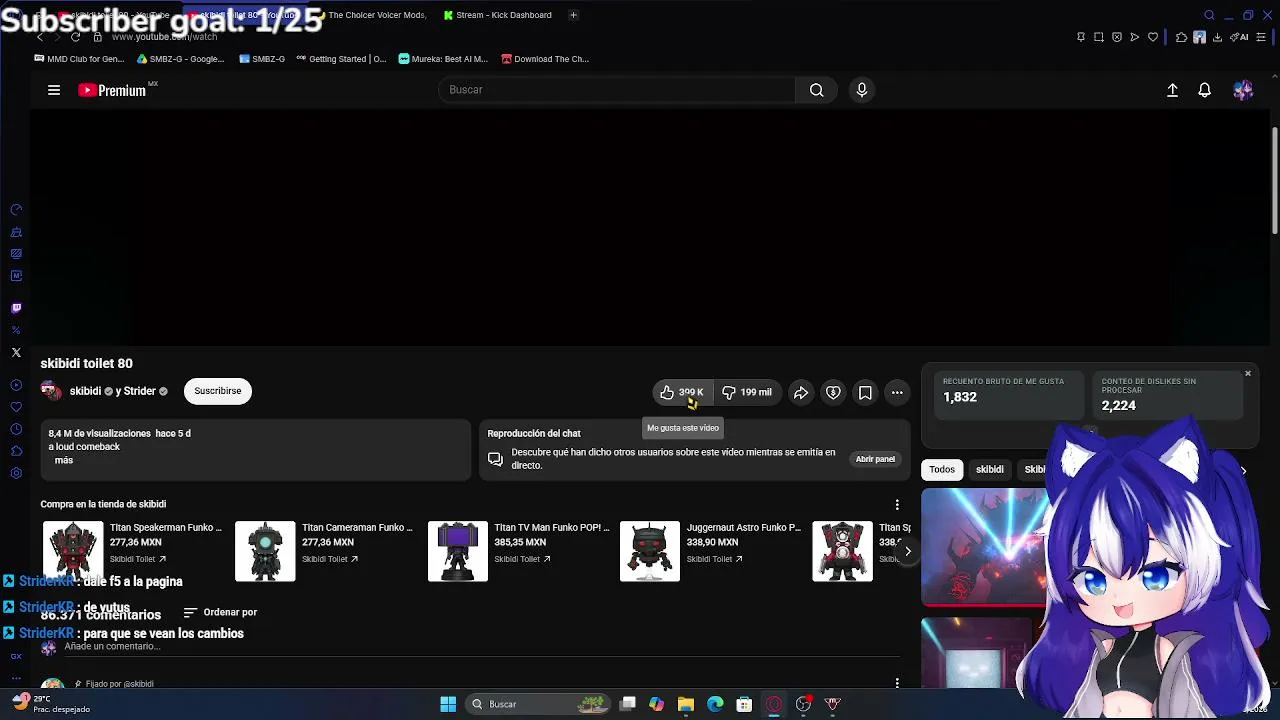Screen dimensions: 1280x720
Task: Click the Suscribirse button
Action: point(218,391)
